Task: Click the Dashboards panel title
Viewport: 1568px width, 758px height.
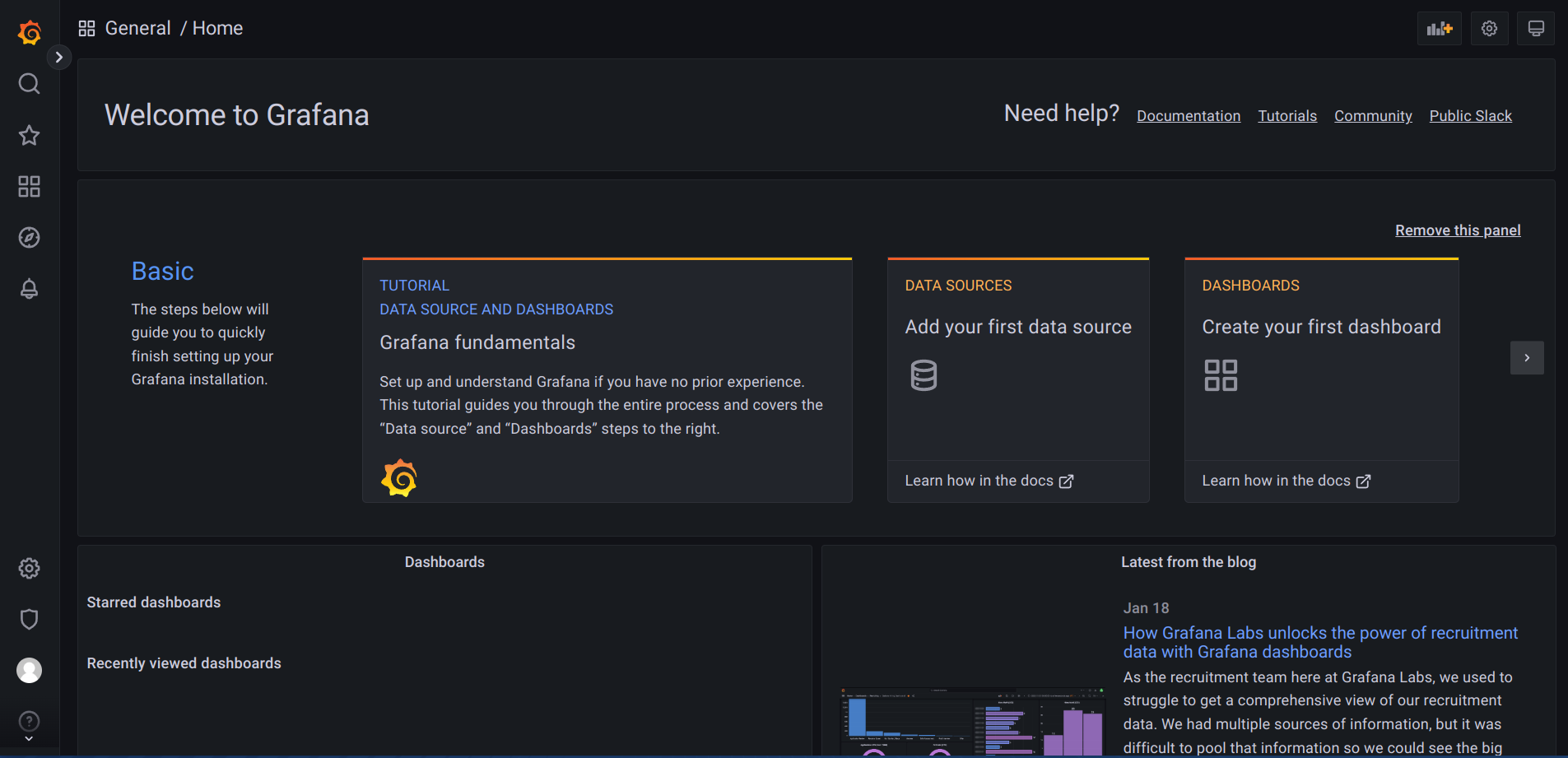Action: [444, 562]
